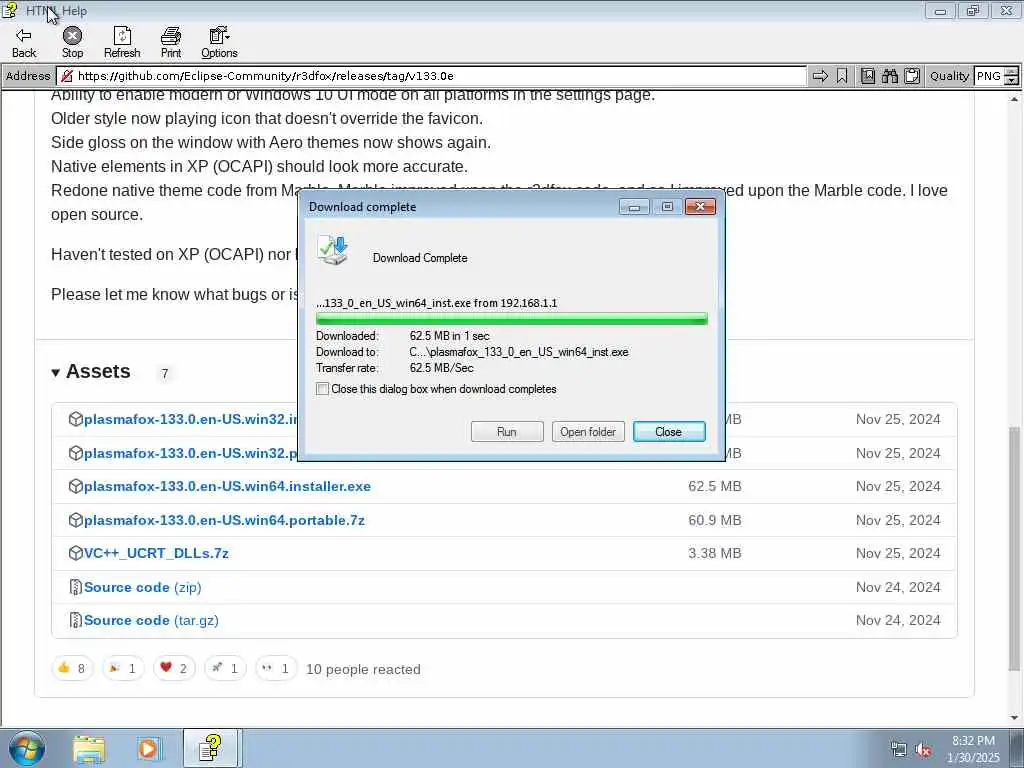Click the heart reaction with 2

(x=174, y=668)
